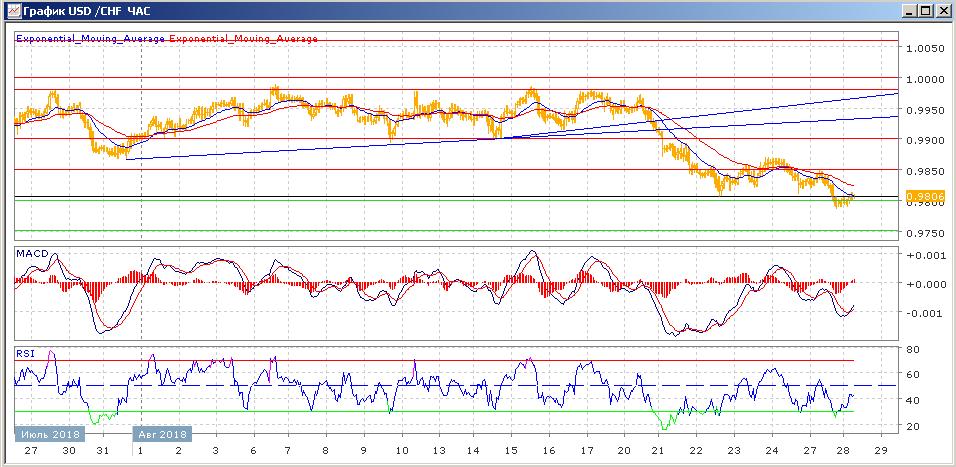
Task: Click the date label 6 on time axis
Action: [x=251, y=452]
